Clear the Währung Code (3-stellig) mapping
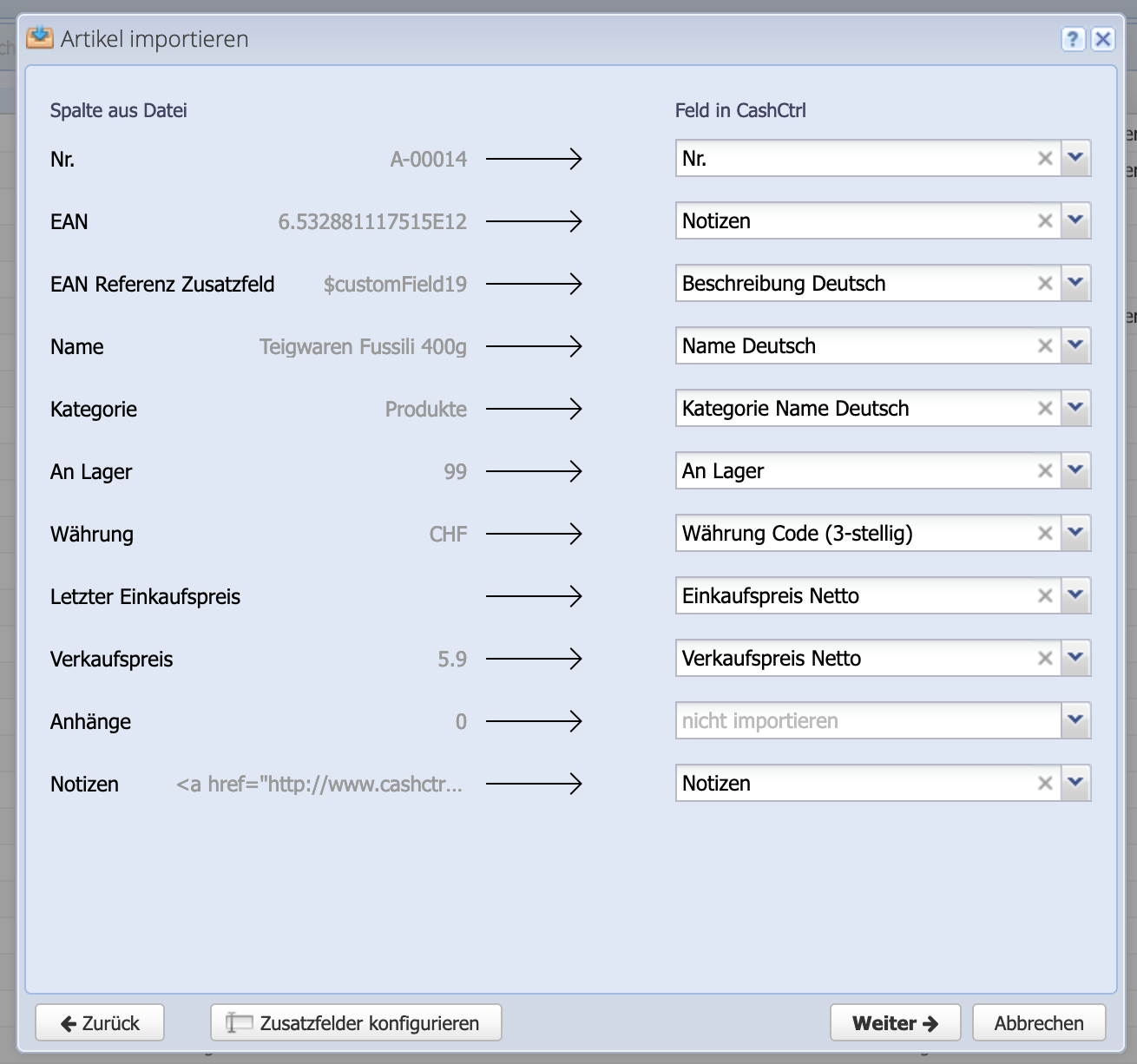The width and height of the screenshot is (1137, 1064). [x=1046, y=533]
